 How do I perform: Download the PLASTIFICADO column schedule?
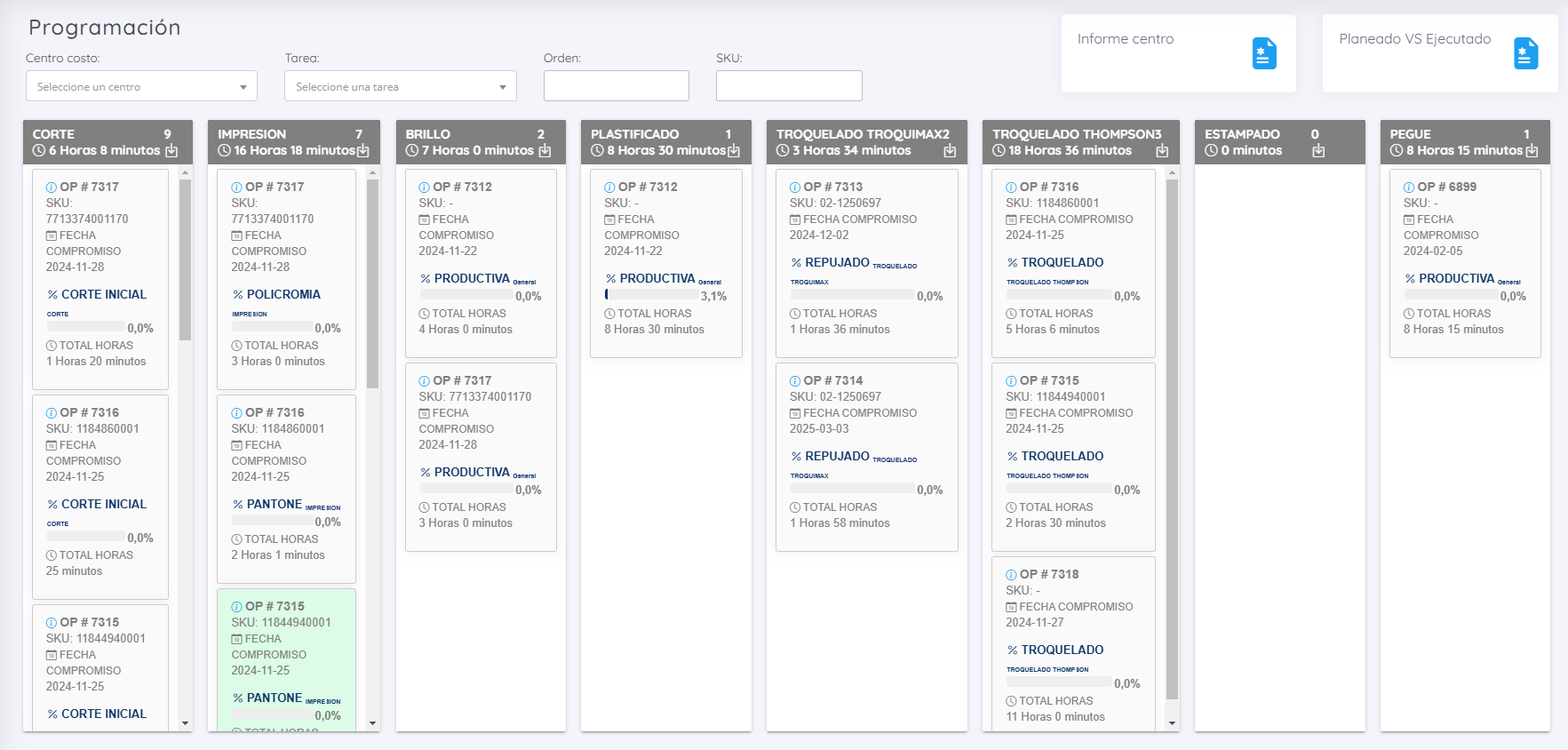(x=734, y=151)
